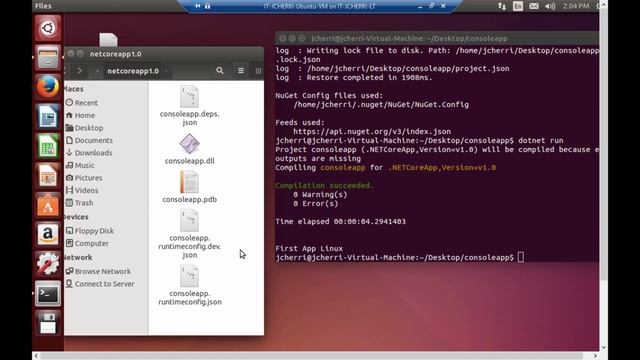Select the consoleapp.runtimeconfig.json file
640x360 pixels.
[x=189, y=285]
